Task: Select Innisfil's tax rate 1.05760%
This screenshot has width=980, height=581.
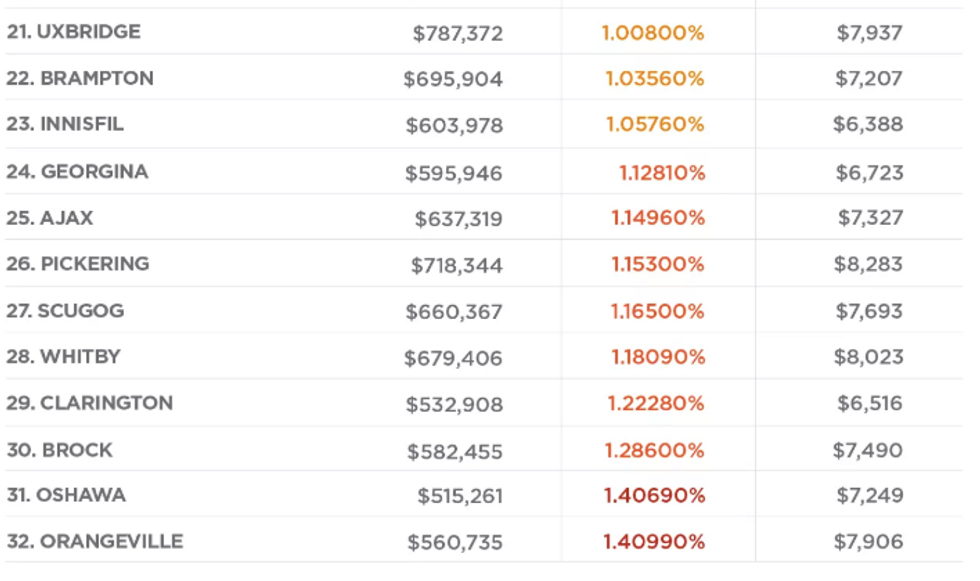Action: (x=655, y=124)
